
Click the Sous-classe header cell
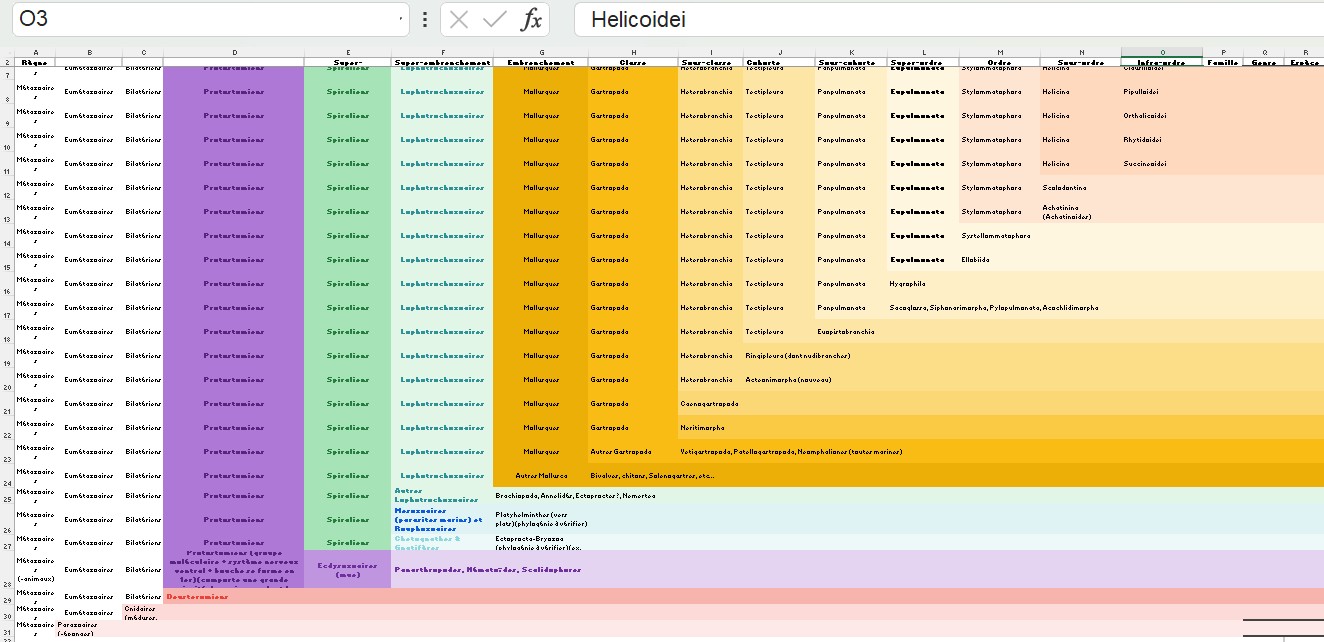click(x=711, y=62)
